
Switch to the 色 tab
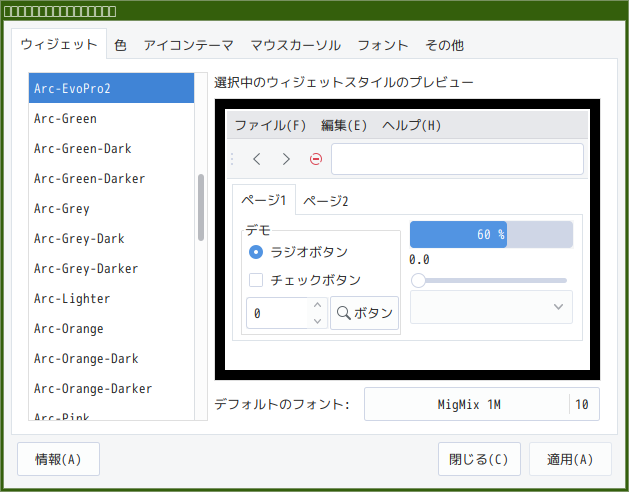(x=120, y=45)
